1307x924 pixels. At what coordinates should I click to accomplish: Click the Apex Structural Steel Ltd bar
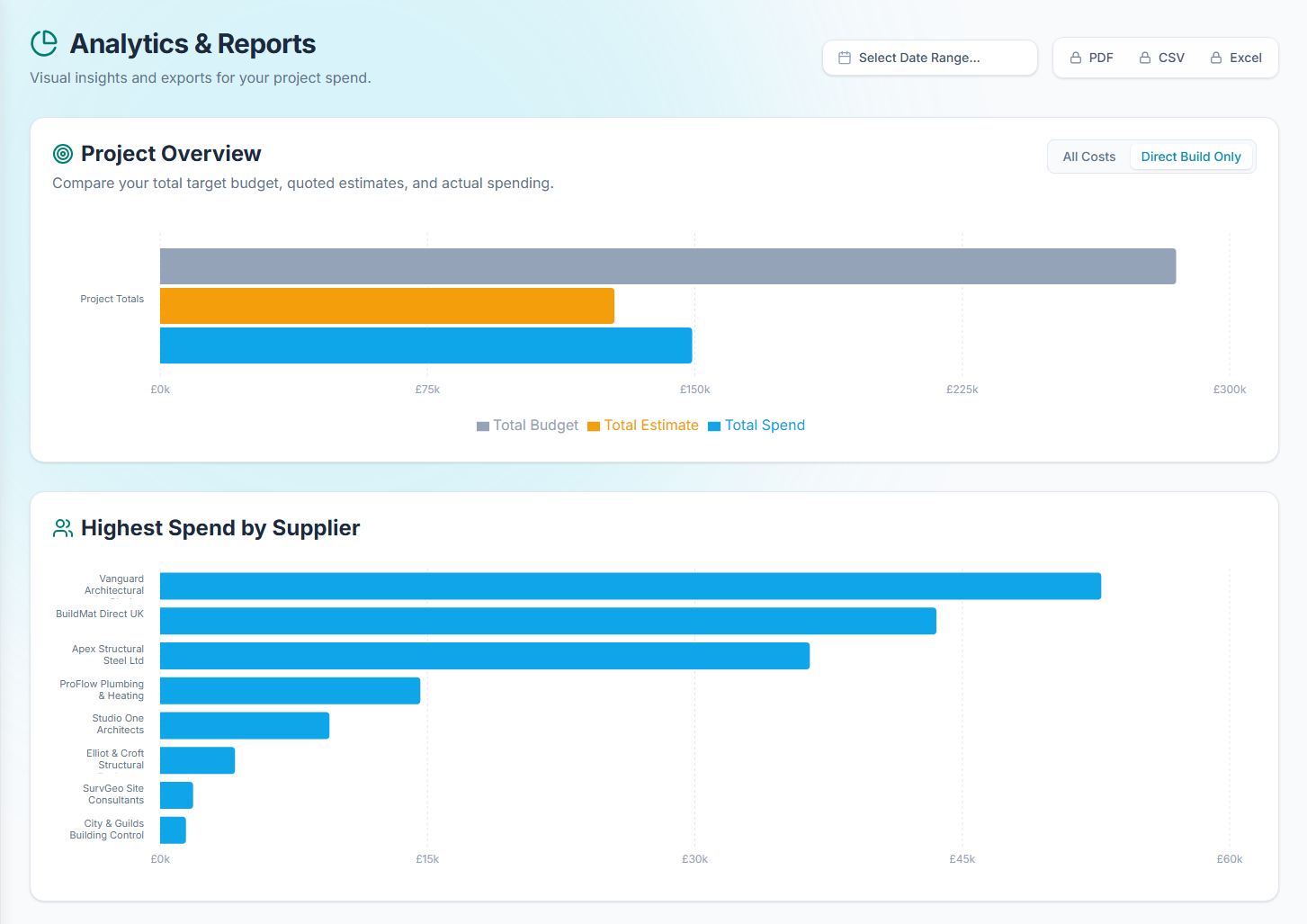[485, 656]
